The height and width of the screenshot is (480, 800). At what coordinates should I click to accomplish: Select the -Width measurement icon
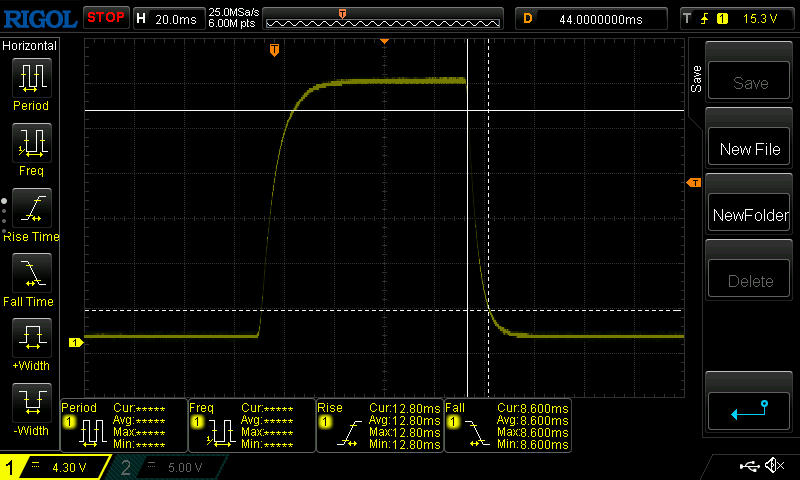tap(30, 405)
